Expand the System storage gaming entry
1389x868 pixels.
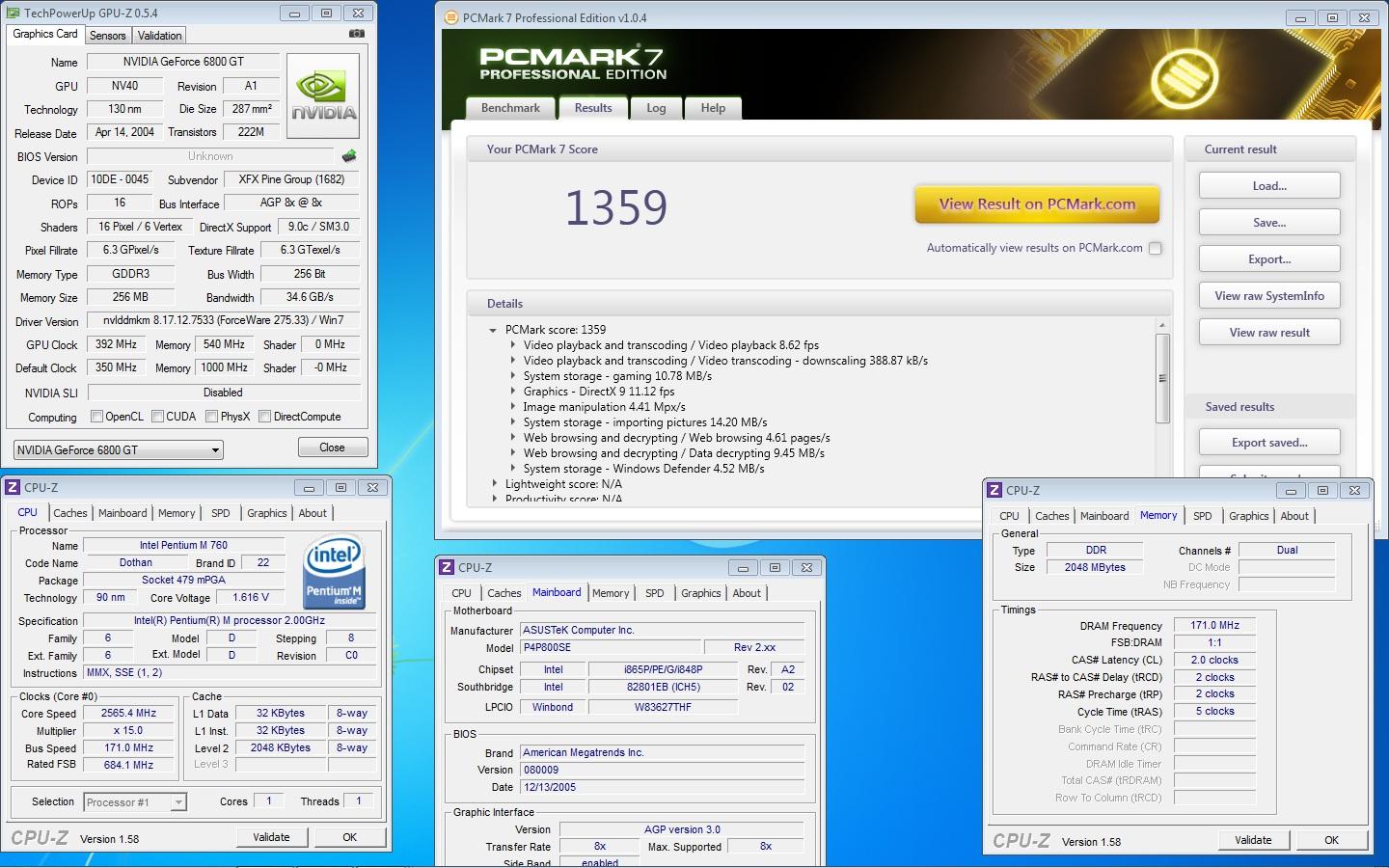pos(512,376)
